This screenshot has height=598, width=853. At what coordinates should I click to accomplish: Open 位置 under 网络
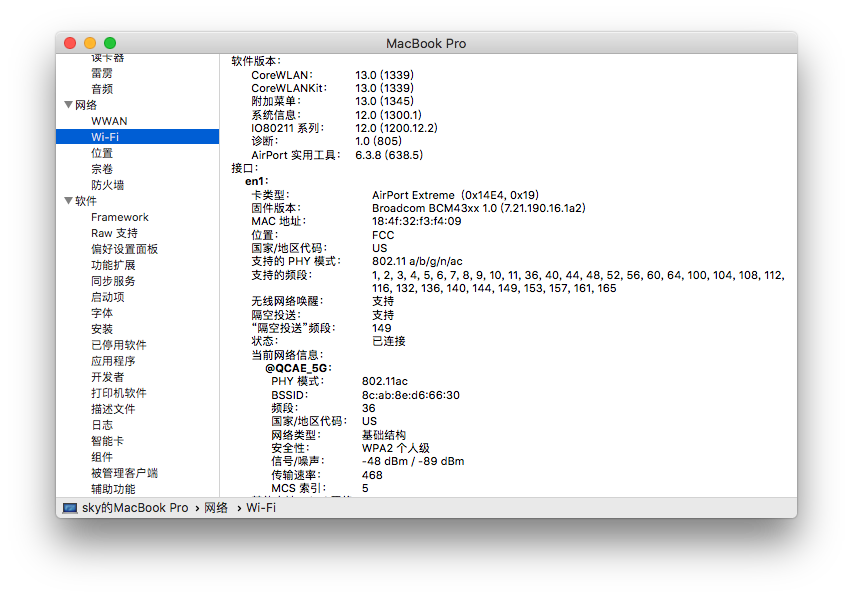pyautogui.click(x=102, y=153)
